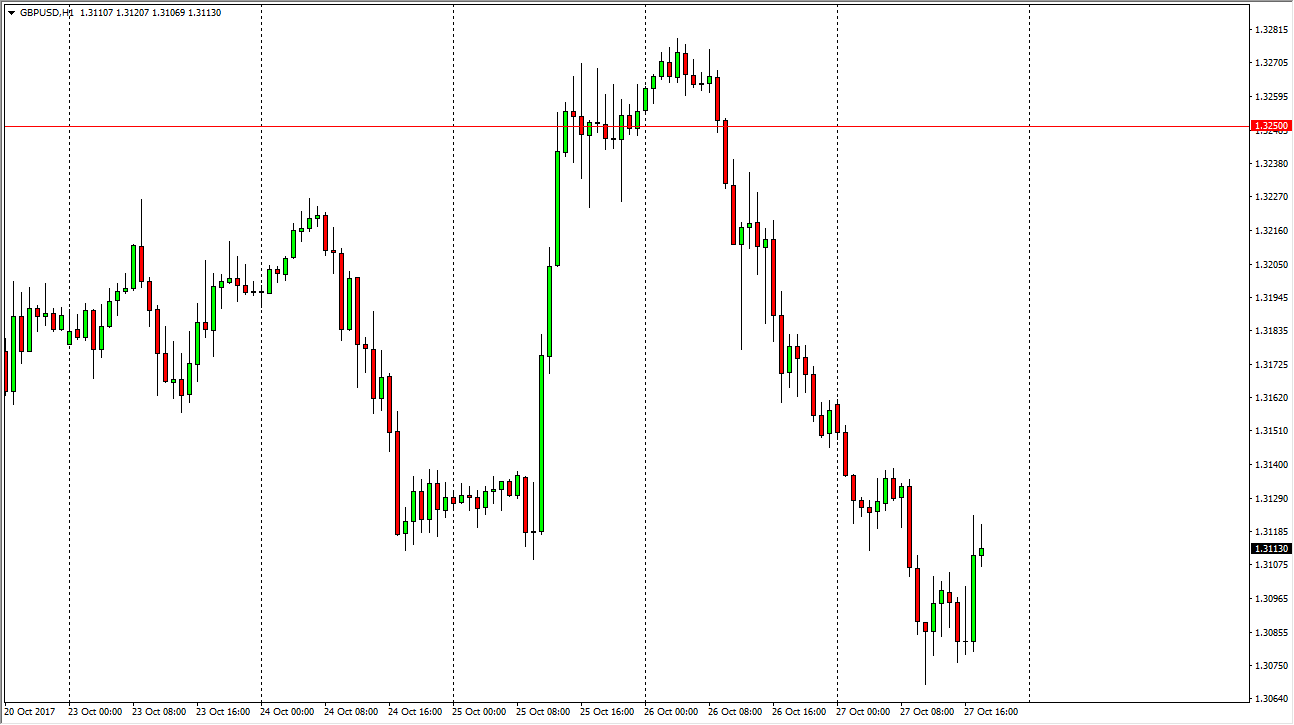The width and height of the screenshot is (1294, 725).
Task: Click the 25 Oct 16:00 time label
Action: pos(608,712)
